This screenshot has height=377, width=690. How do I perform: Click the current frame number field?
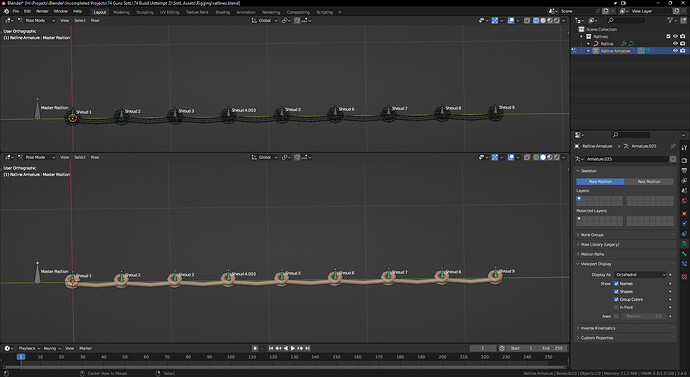point(483,348)
